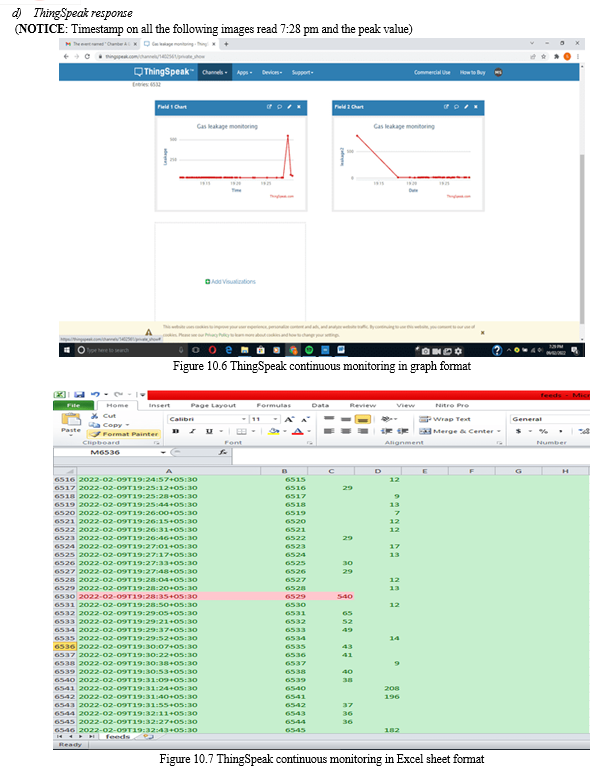Click the ThingSpeak logo
The width and height of the screenshot is (615, 772).
(164, 72)
